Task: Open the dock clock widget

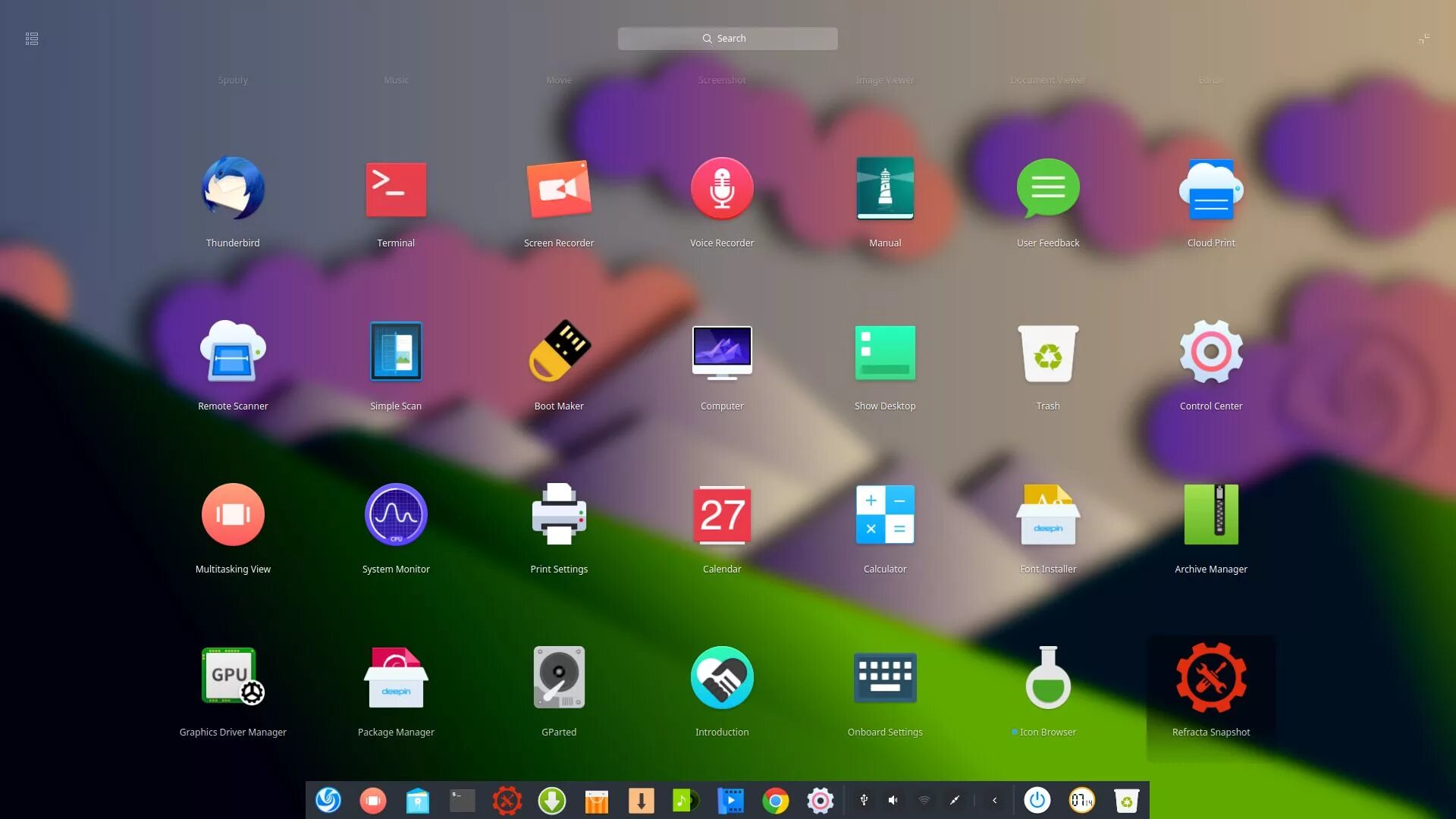Action: click(x=1081, y=800)
